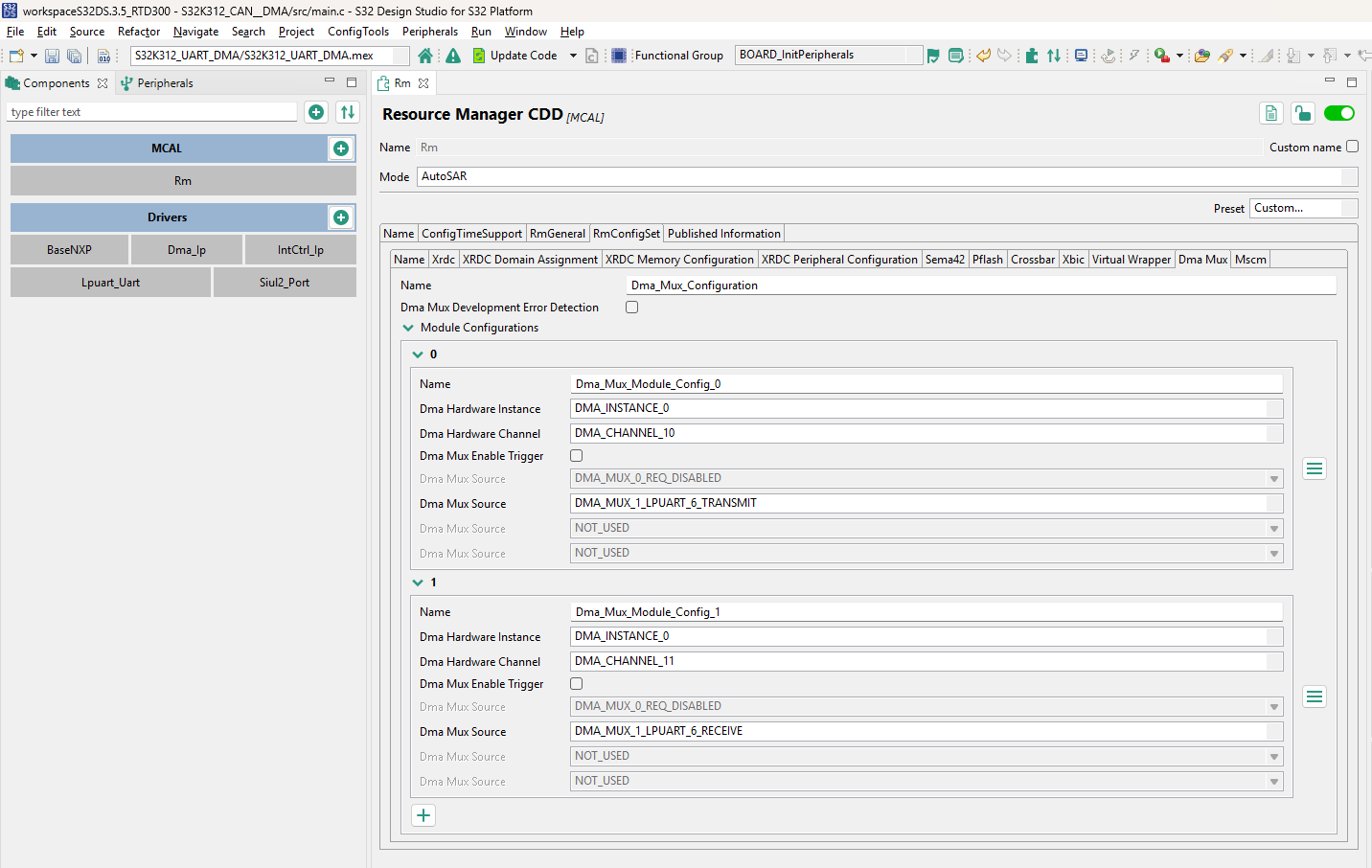Collapse module configuration 1

pyautogui.click(x=418, y=582)
